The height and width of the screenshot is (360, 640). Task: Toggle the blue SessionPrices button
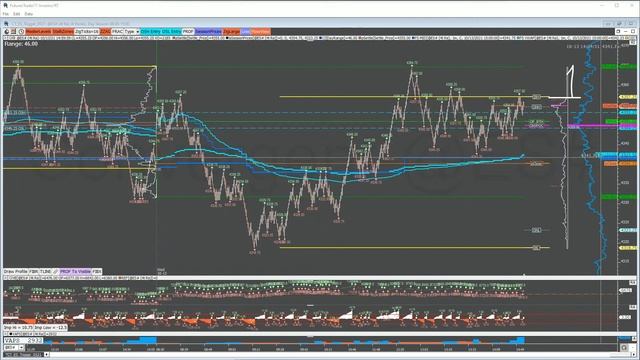point(208,31)
